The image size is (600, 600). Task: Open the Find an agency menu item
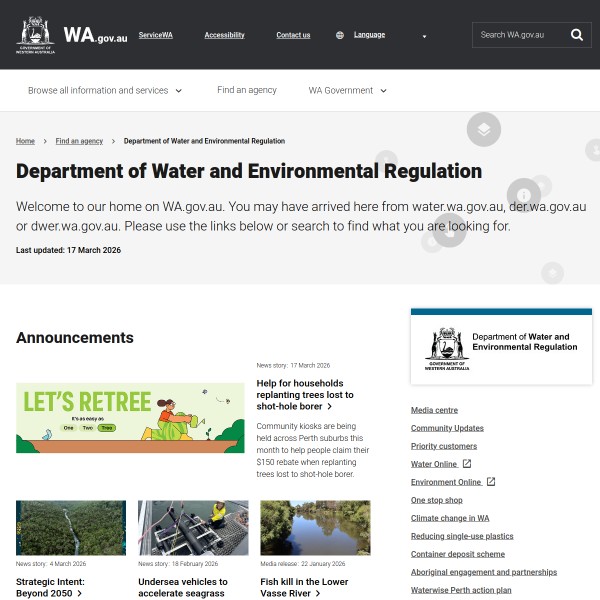247,90
